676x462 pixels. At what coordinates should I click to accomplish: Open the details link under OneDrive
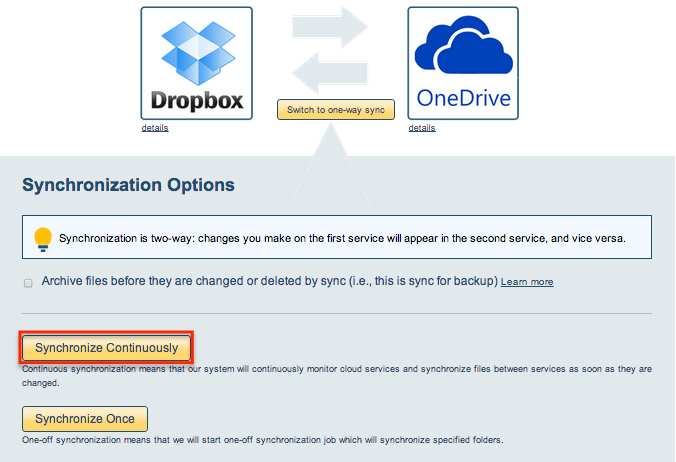coord(422,128)
